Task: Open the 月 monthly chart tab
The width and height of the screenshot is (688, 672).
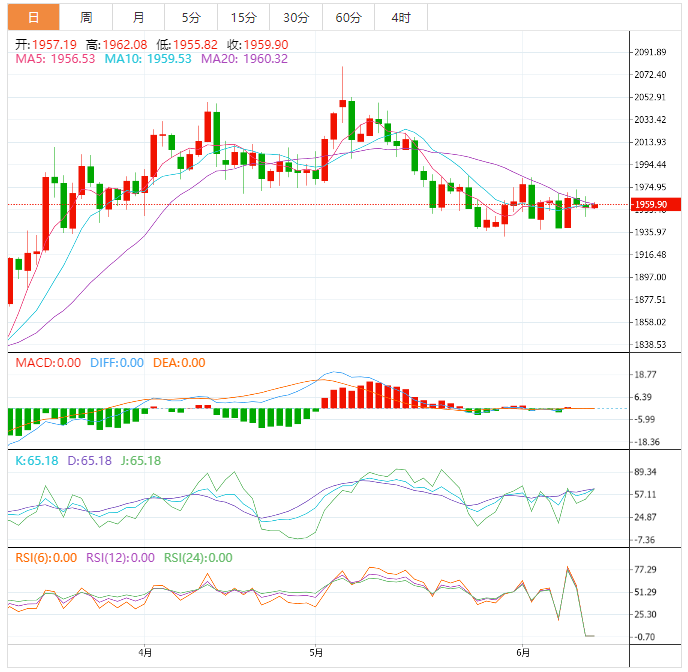Action: (138, 17)
